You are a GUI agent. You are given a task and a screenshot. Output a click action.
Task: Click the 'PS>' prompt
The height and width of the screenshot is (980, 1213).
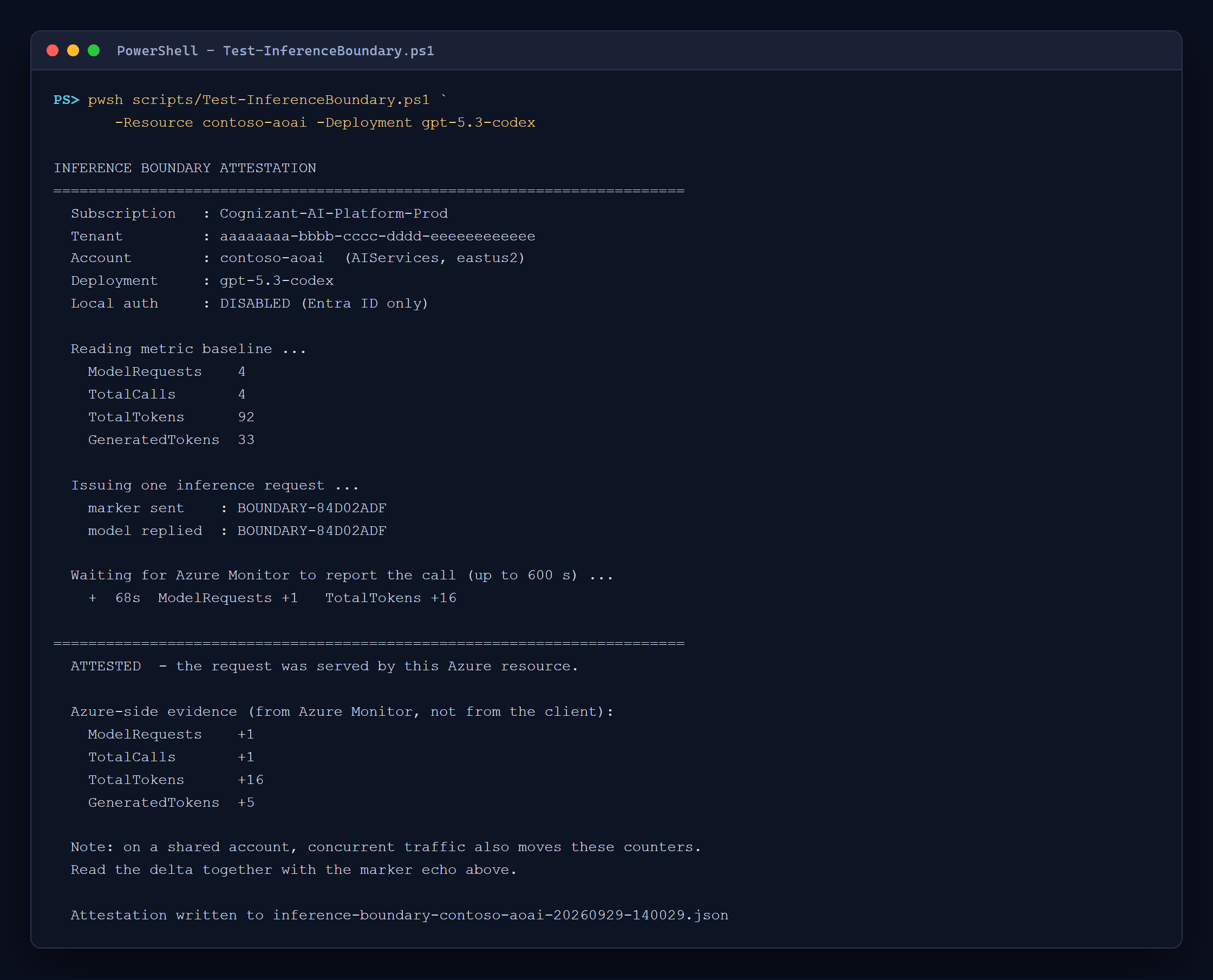click(67, 100)
